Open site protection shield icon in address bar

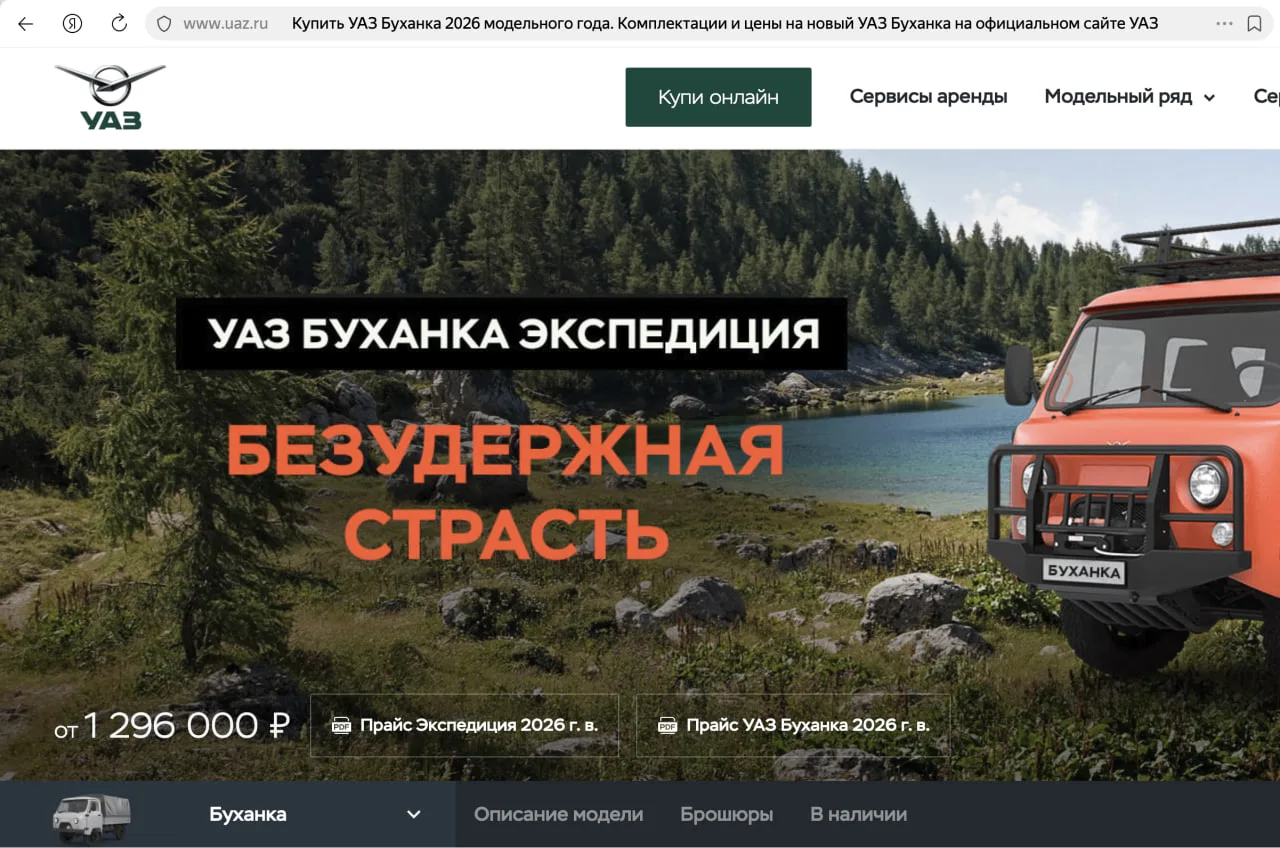pyautogui.click(x=164, y=24)
